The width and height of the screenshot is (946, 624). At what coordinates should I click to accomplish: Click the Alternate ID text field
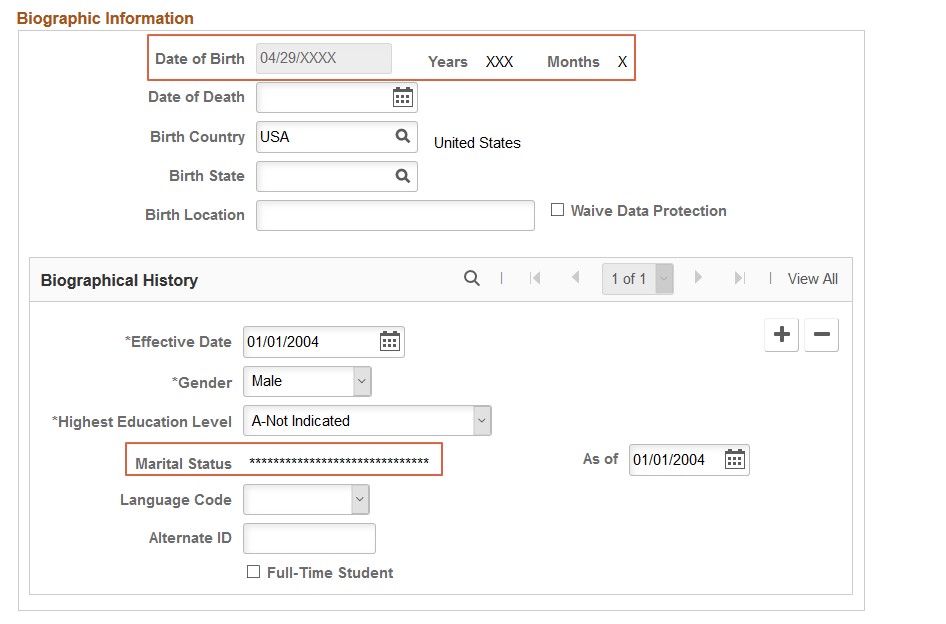309,538
